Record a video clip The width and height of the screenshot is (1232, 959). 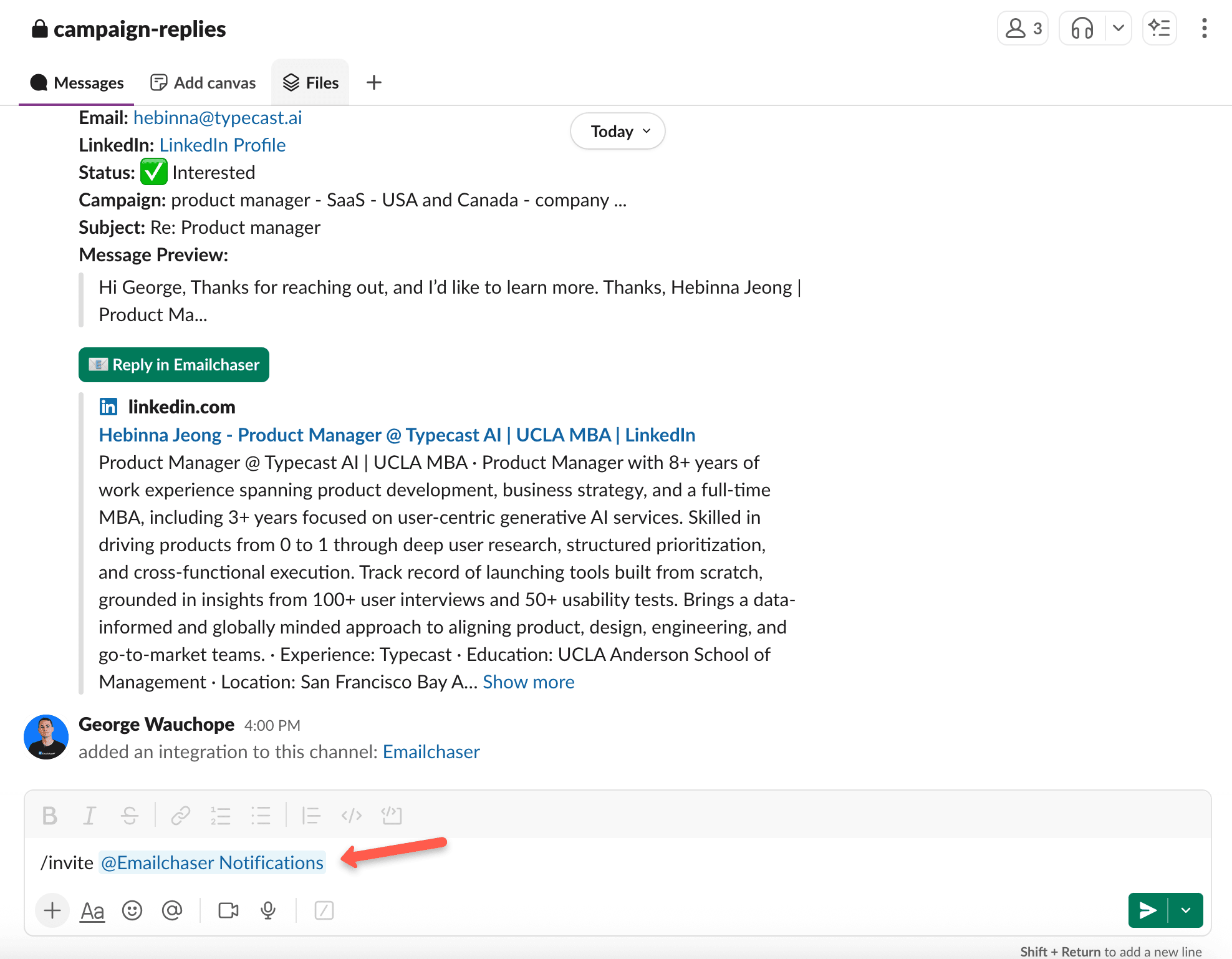pos(228,911)
